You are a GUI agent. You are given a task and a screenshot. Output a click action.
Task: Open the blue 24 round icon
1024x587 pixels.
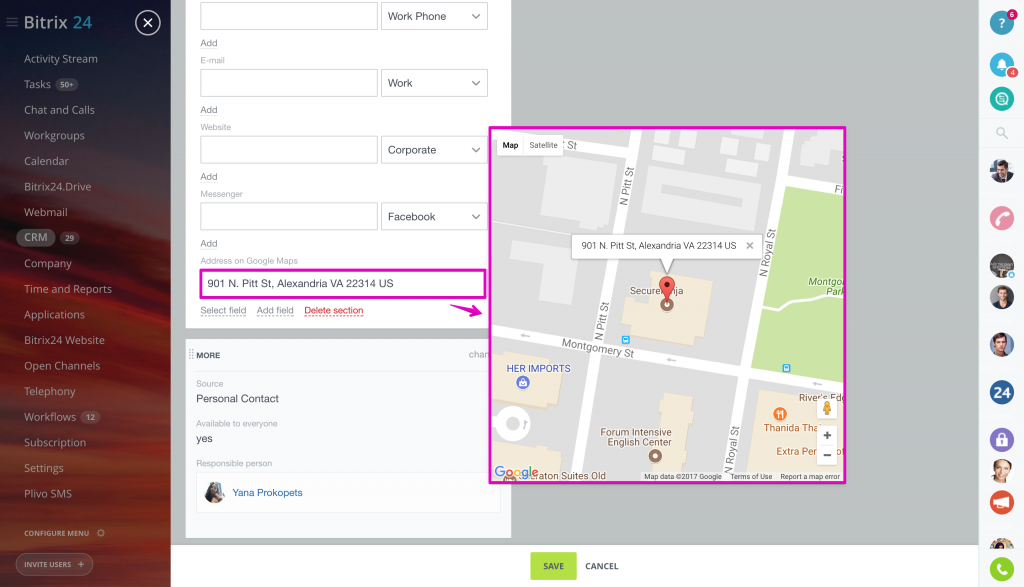click(x=1001, y=392)
